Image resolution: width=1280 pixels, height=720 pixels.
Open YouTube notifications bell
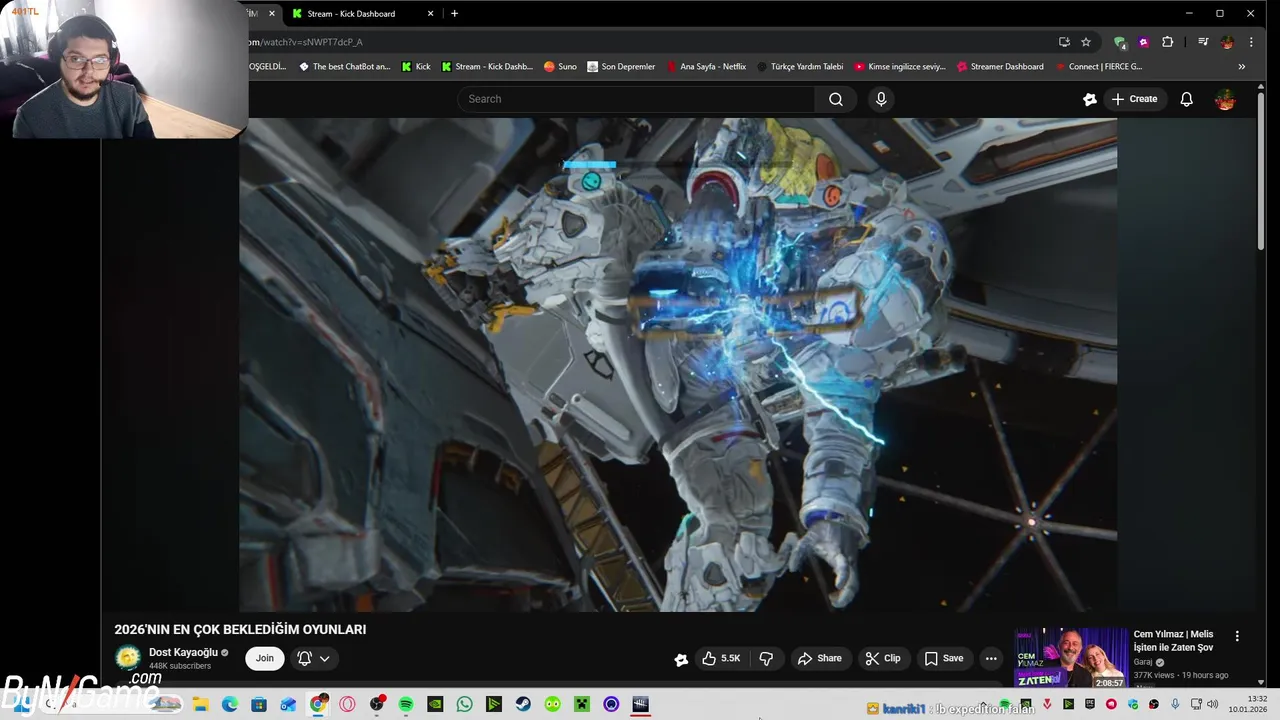pos(1186,99)
